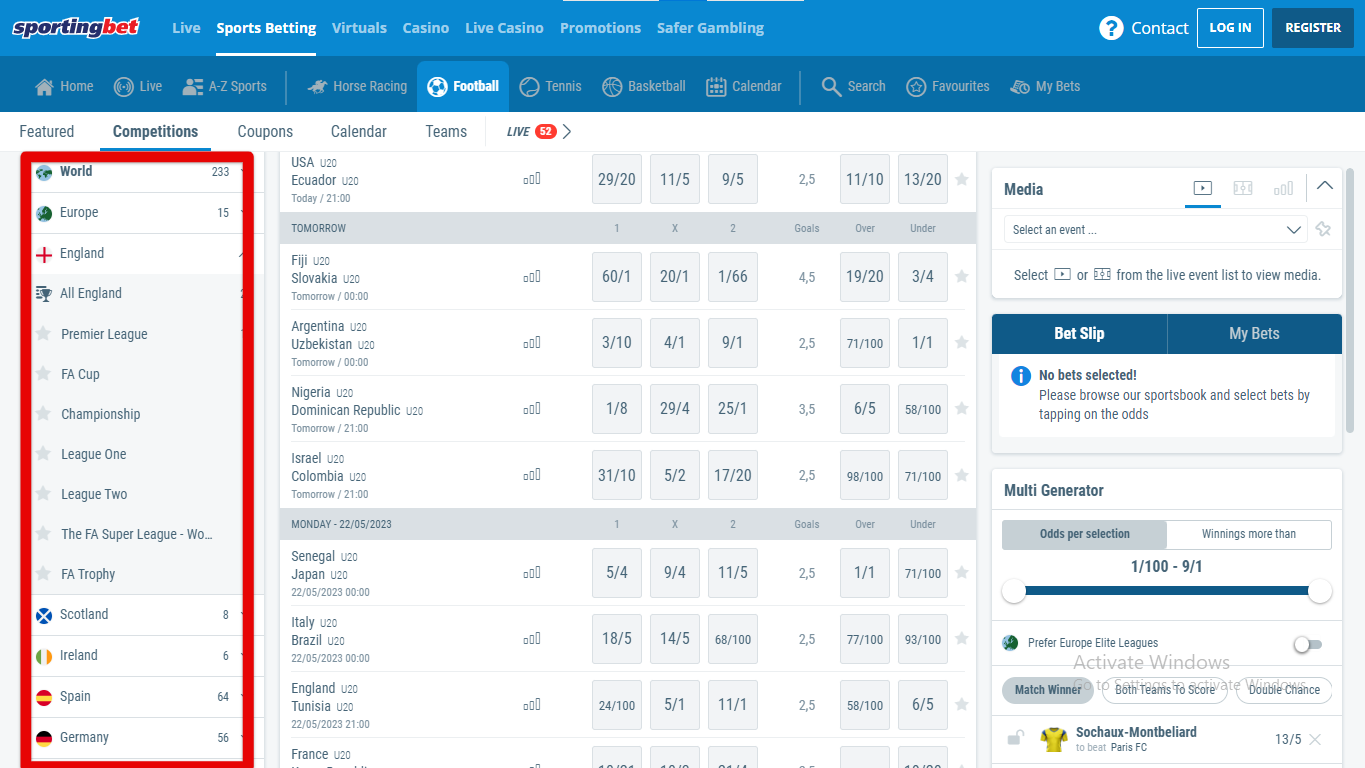This screenshot has height=768, width=1365.
Task: Click the upper odds slider handle
Action: click(x=1320, y=591)
